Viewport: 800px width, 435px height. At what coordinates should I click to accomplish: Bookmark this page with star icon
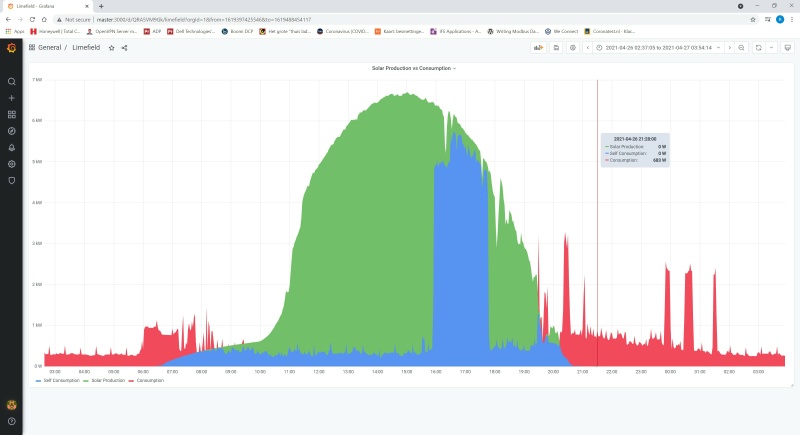click(753, 19)
